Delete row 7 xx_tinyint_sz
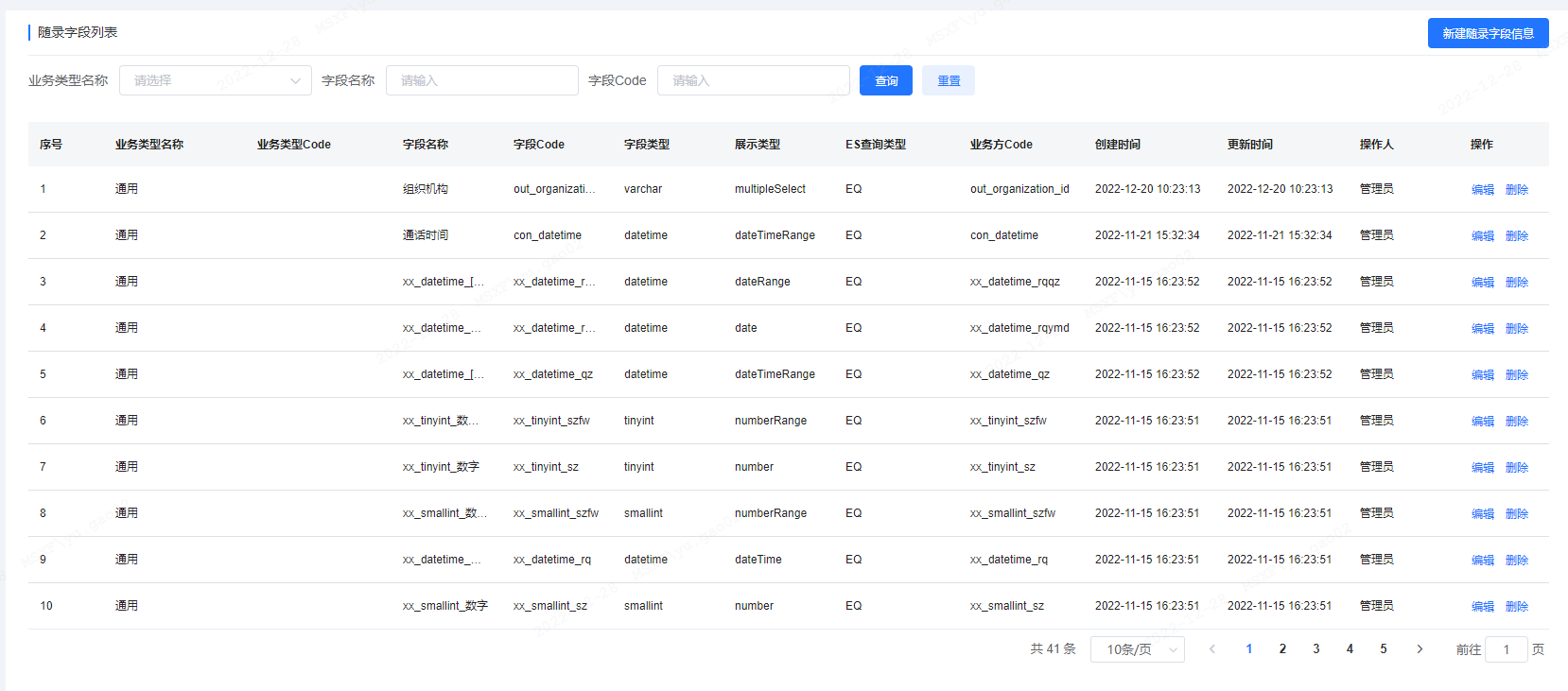Image resolution: width=1568 pixels, height=691 pixels. [x=1516, y=467]
